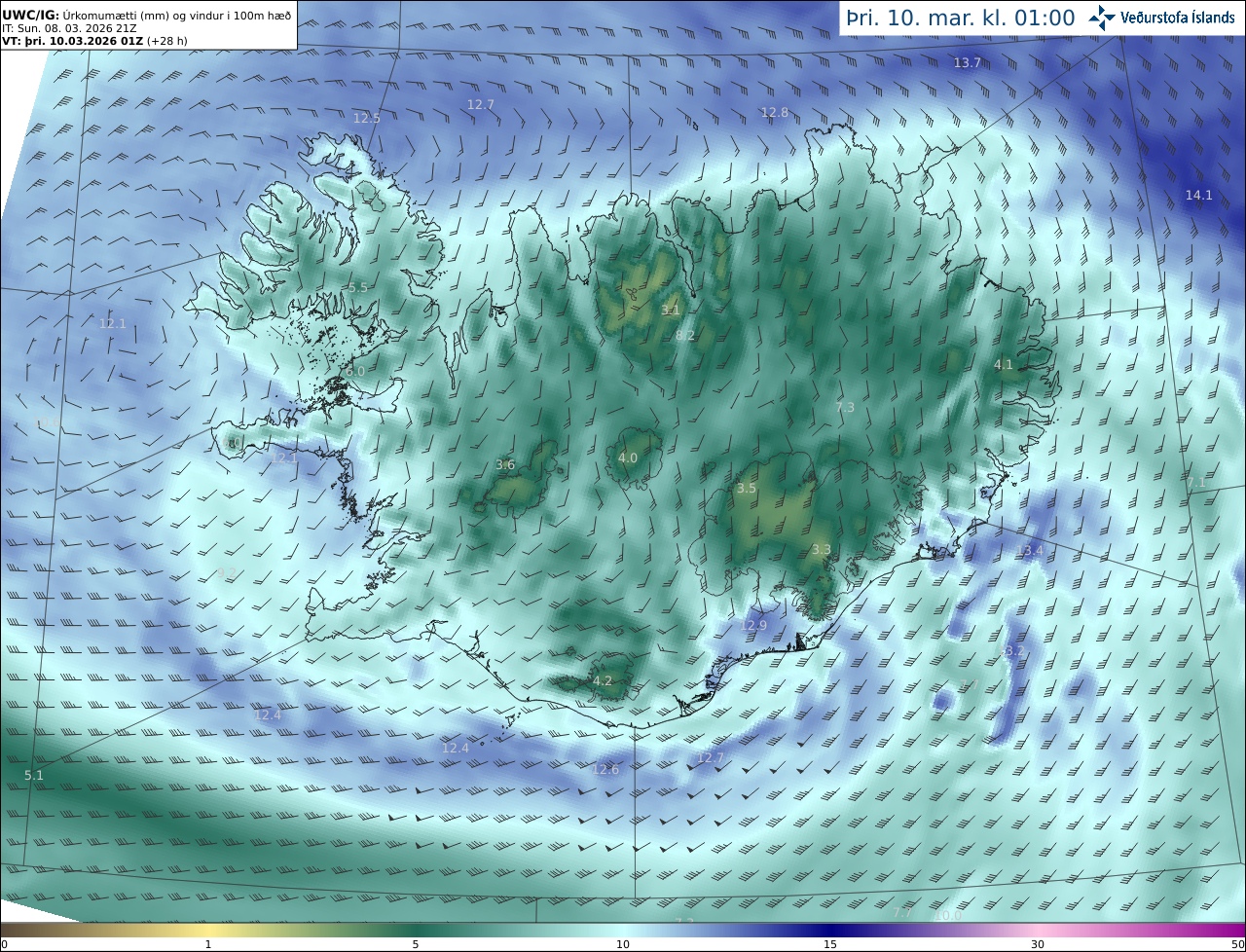Click the Veðurstofa Íslands logo emblem

click(x=1102, y=17)
